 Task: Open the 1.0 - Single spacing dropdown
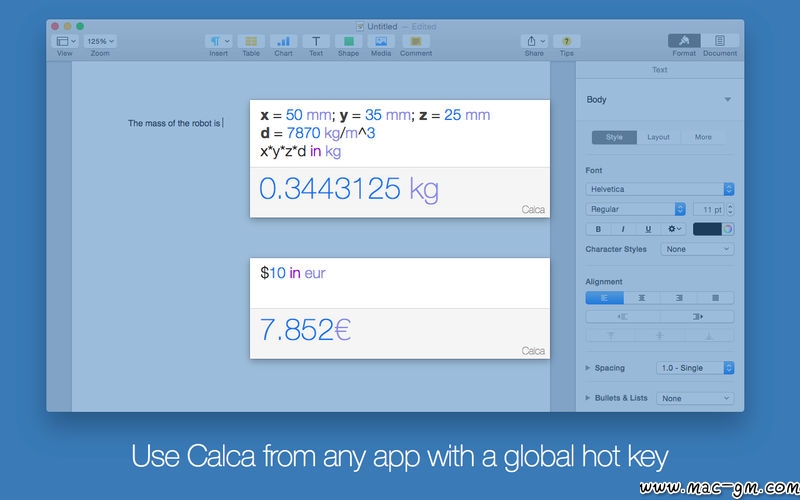[695, 368]
